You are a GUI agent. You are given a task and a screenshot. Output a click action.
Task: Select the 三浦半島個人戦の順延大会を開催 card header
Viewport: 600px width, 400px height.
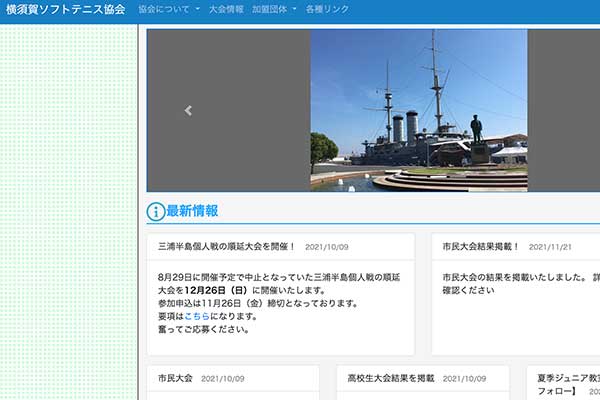227,246
